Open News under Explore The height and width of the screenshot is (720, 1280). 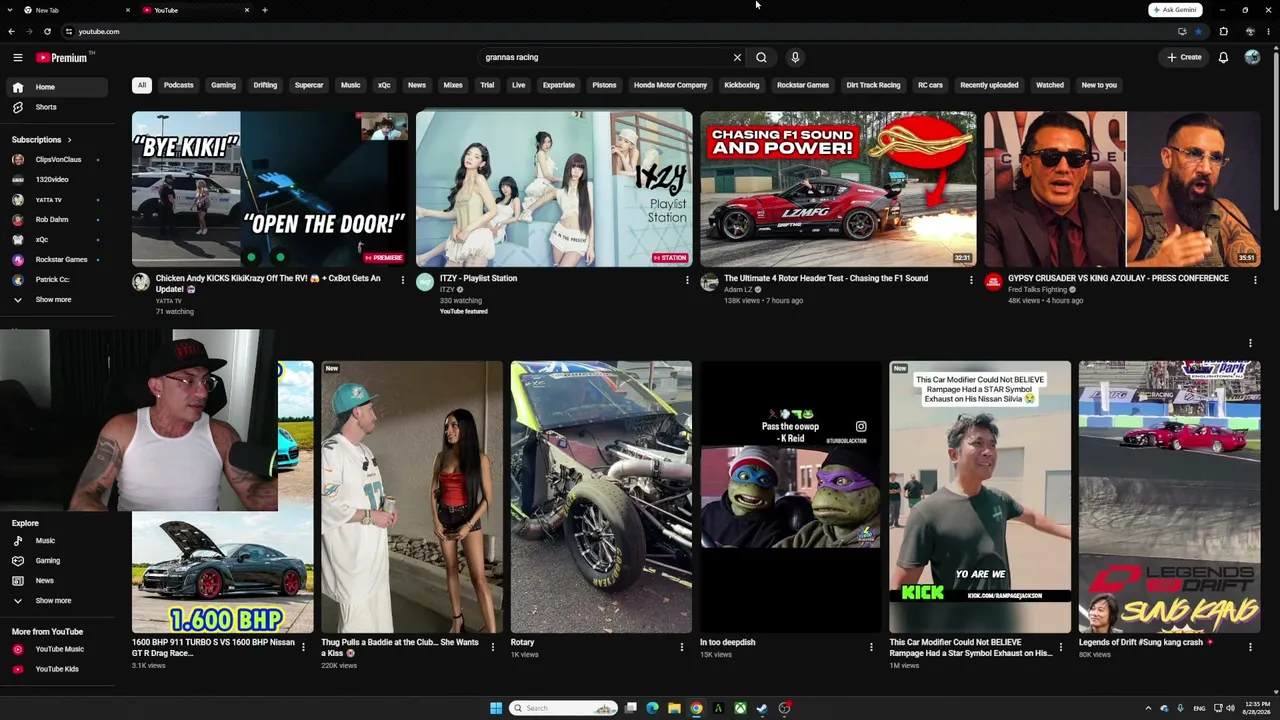[45, 581]
